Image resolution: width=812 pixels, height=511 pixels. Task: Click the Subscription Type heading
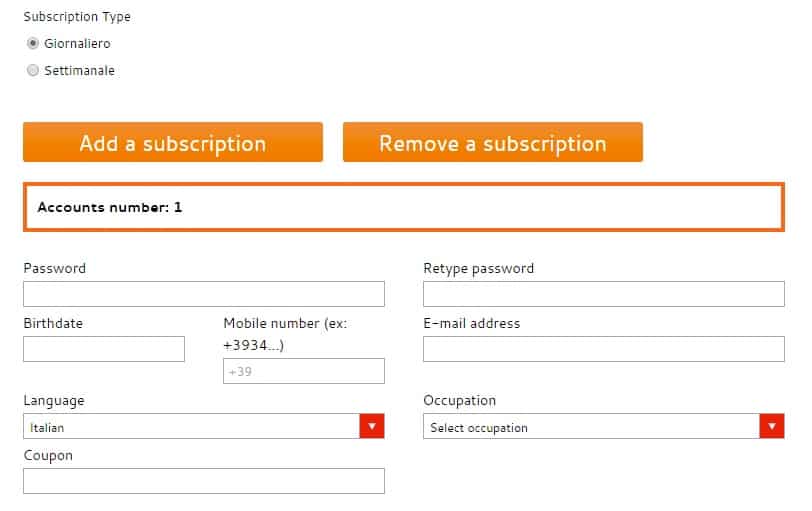tap(77, 17)
